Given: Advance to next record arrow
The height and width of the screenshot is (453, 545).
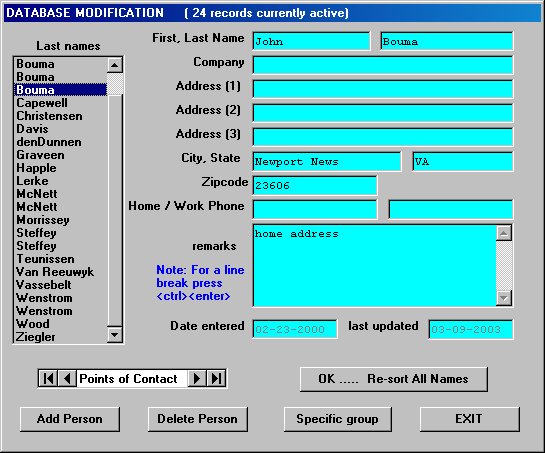Looking at the screenshot, I should pos(197,378).
